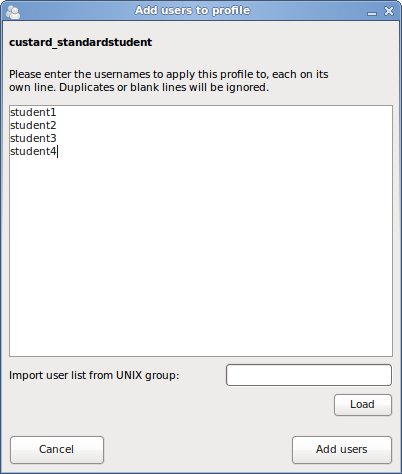Confirm with the Add users button
Screen dimensions: 402x474
coord(342,450)
